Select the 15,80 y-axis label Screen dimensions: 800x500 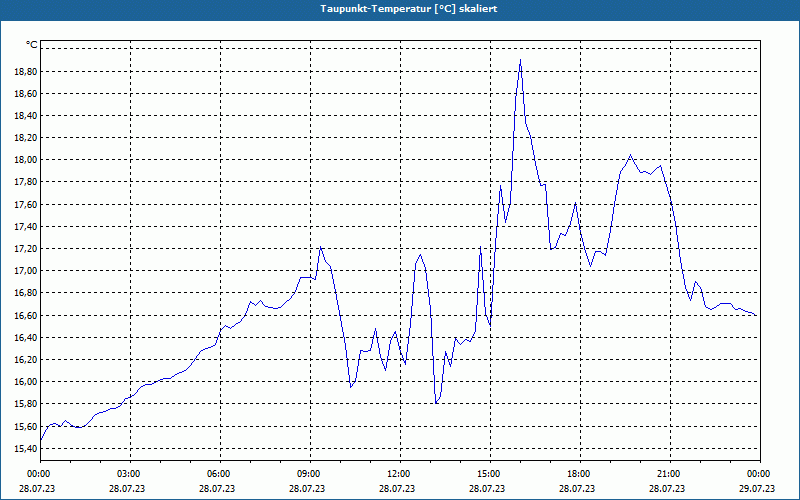[27, 404]
